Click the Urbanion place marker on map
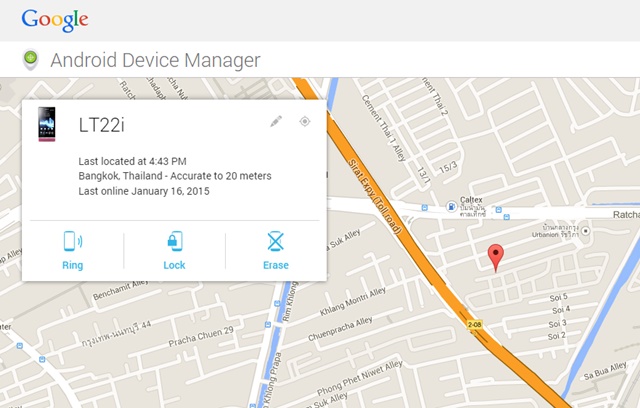 coord(587,231)
